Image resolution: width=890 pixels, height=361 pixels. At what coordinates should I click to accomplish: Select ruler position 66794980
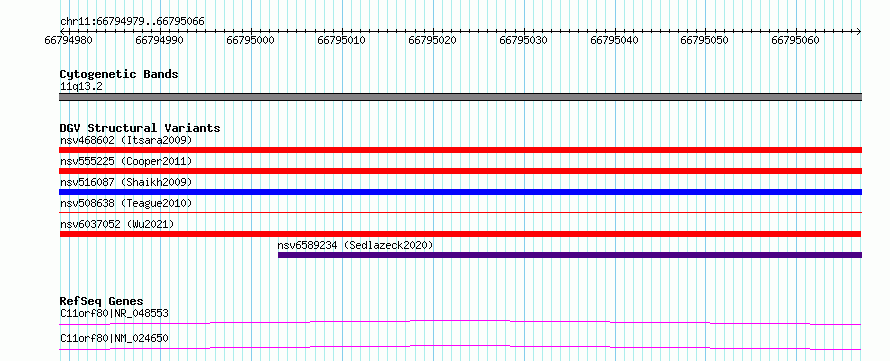[x=68, y=40]
